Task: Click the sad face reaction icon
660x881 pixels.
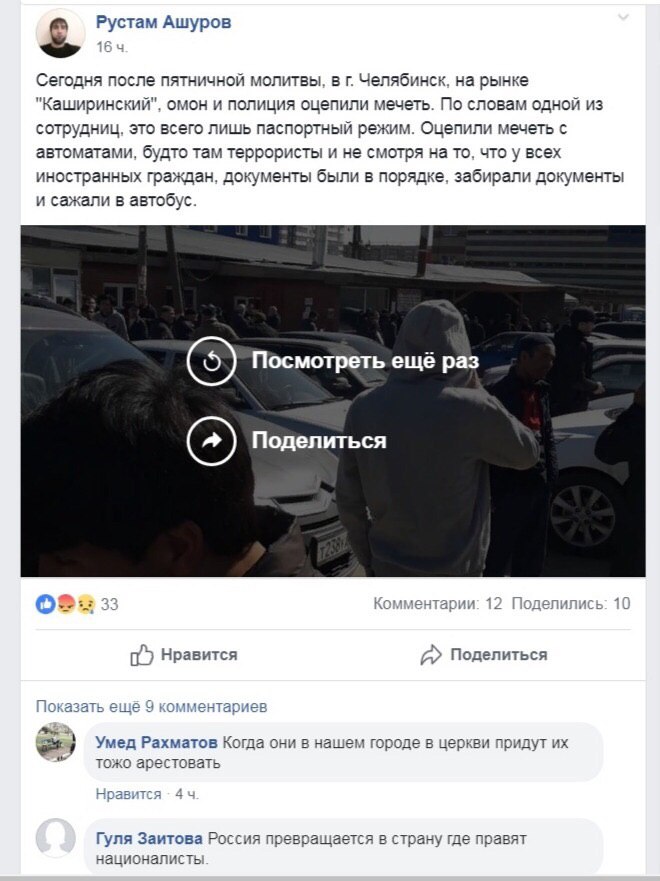Action: [85, 604]
